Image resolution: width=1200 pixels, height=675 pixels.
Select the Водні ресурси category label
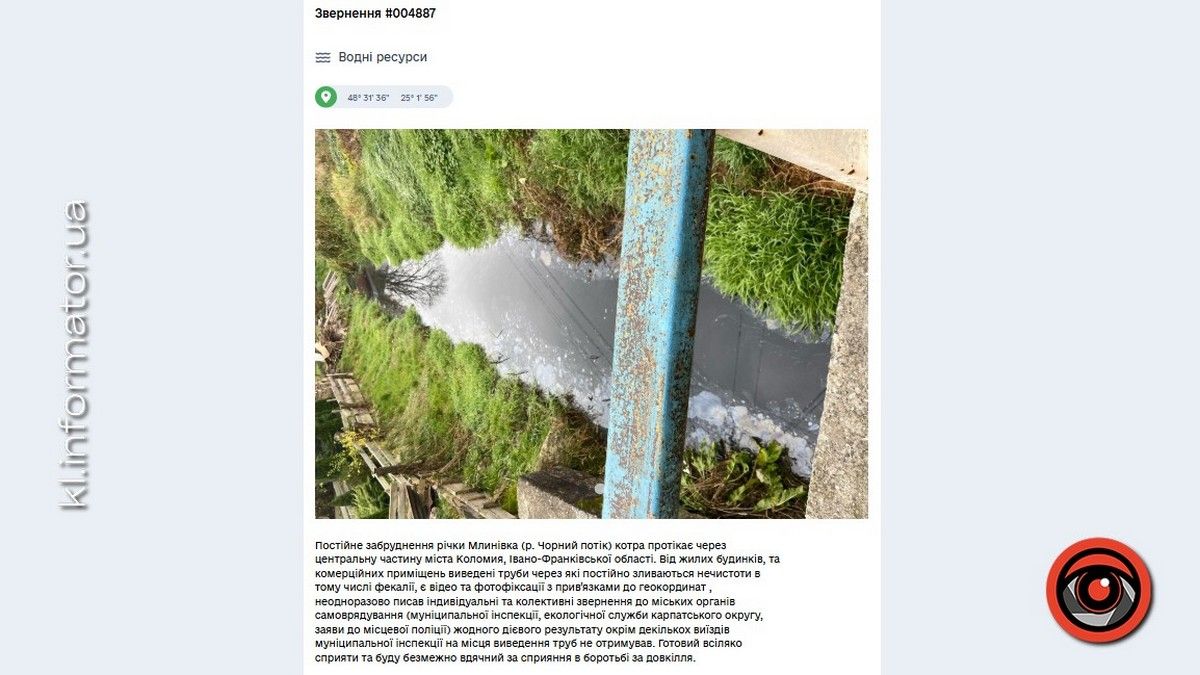point(383,57)
